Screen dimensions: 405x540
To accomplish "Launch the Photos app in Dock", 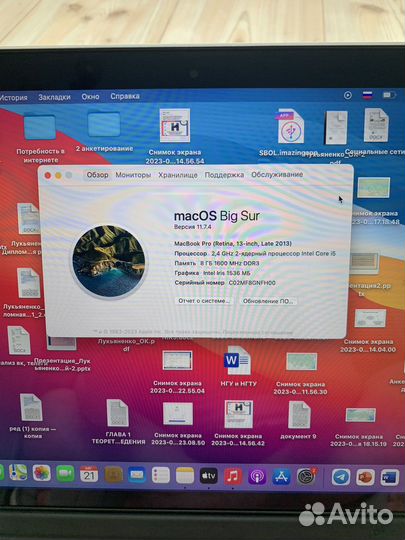I will coord(42,473).
